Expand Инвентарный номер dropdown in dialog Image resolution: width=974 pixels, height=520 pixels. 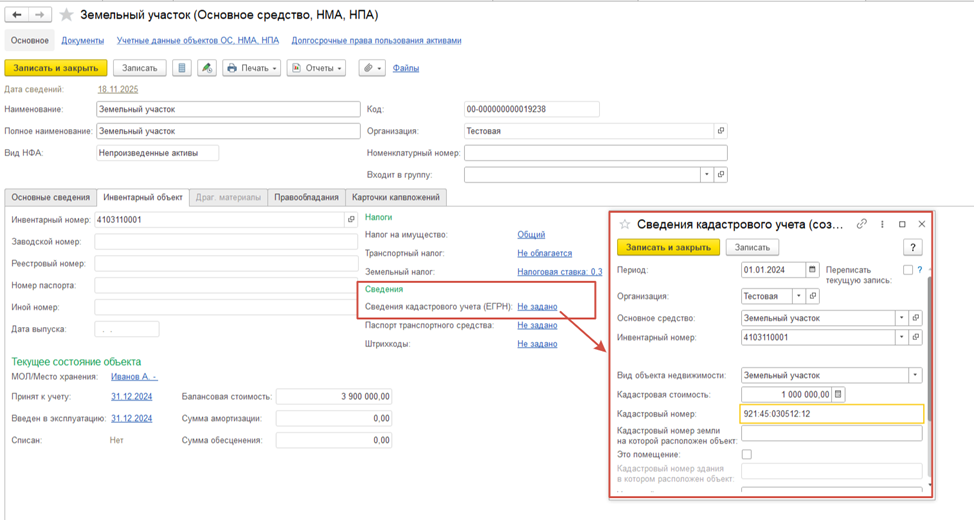tap(902, 337)
